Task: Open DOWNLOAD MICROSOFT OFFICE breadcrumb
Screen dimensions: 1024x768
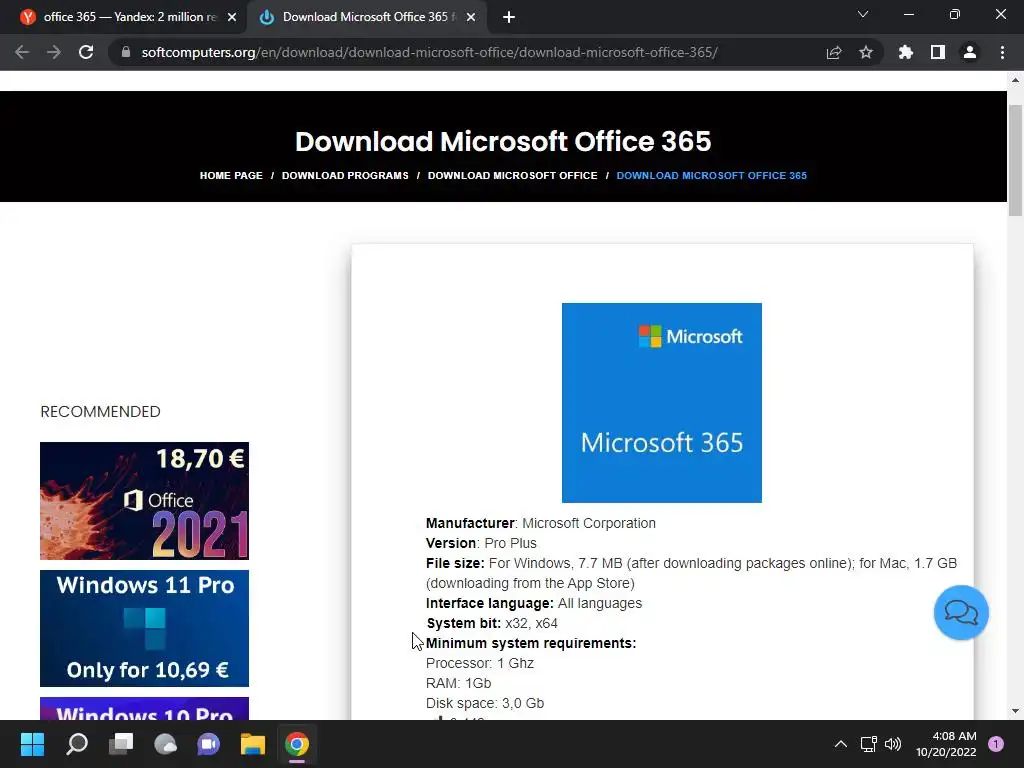Action: point(513,176)
